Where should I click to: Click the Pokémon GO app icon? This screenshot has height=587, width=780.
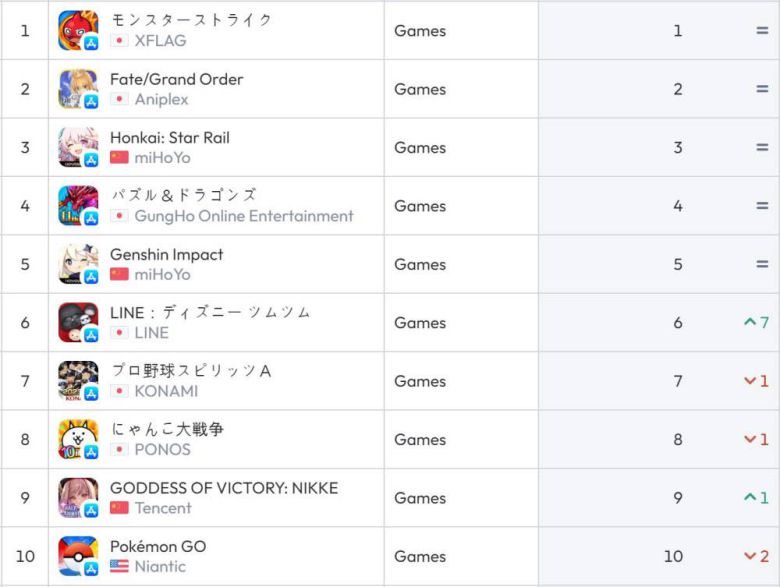78,556
